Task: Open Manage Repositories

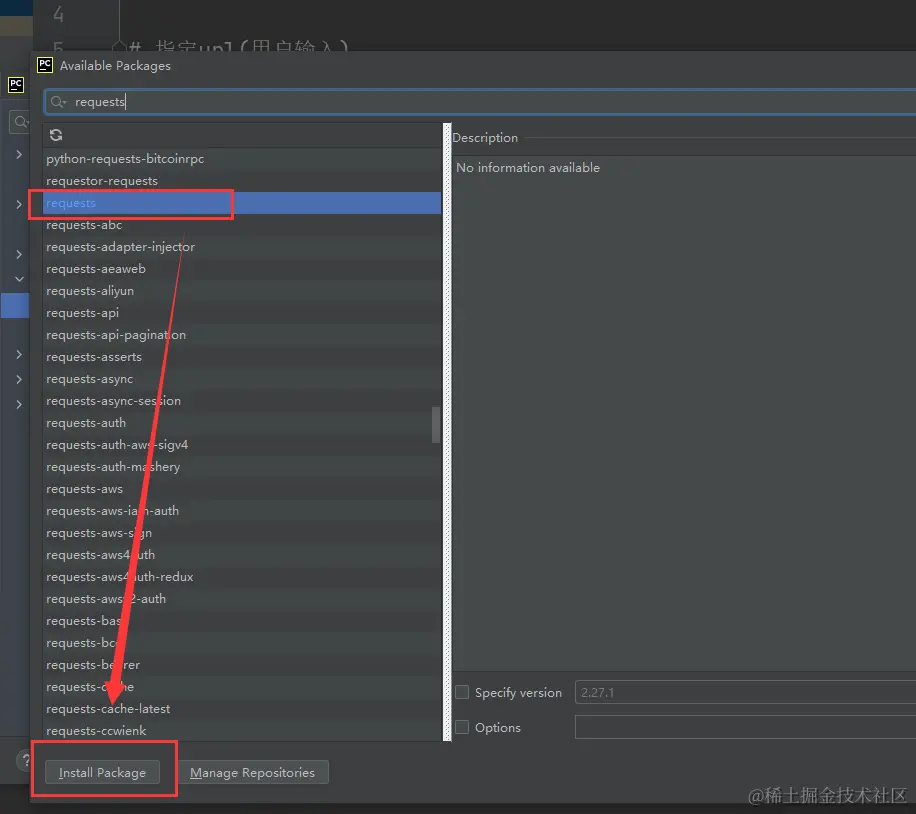Action: click(x=252, y=773)
